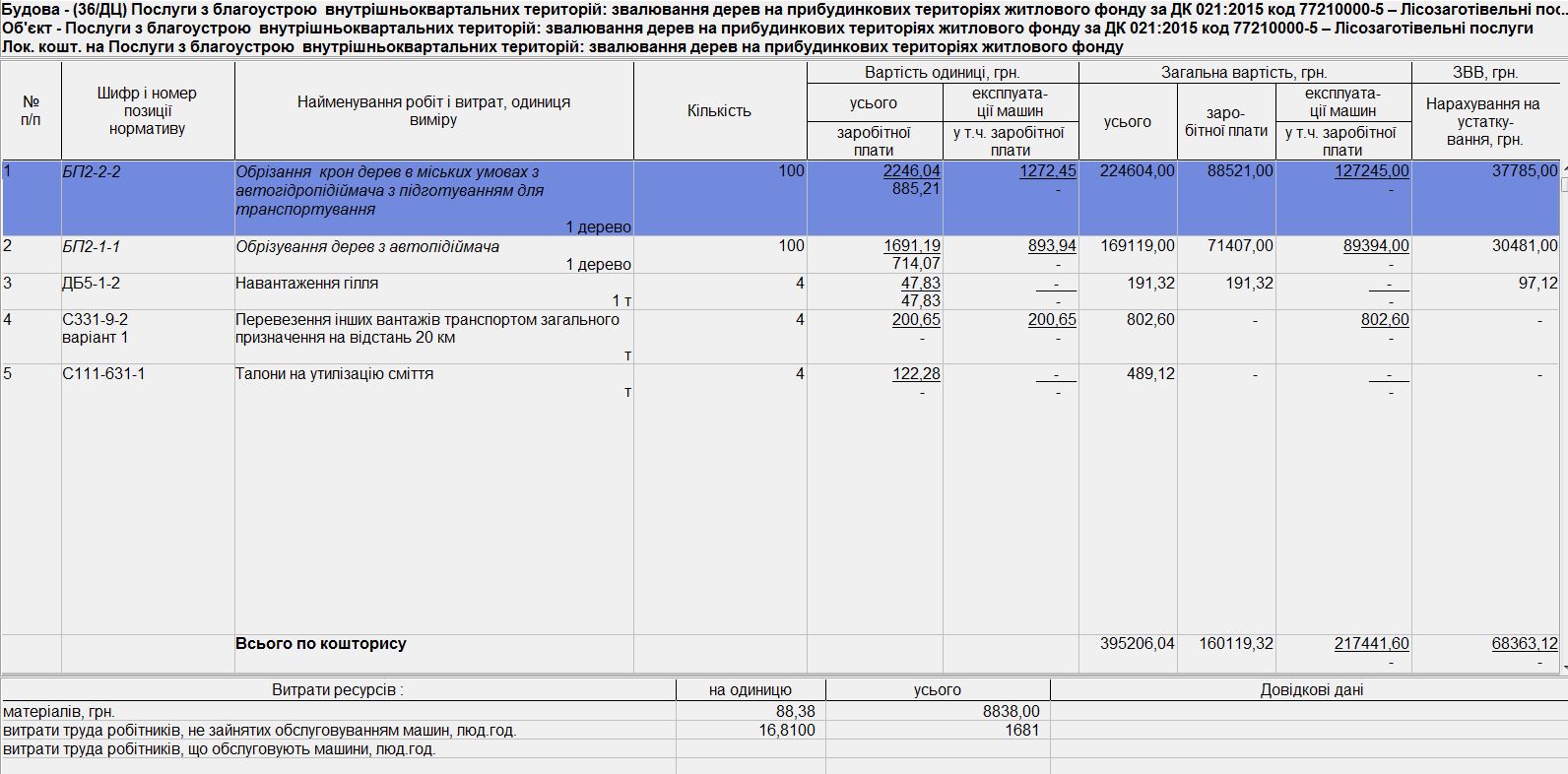
Task: Select the wage total 71407,00
Action: pos(1240,246)
